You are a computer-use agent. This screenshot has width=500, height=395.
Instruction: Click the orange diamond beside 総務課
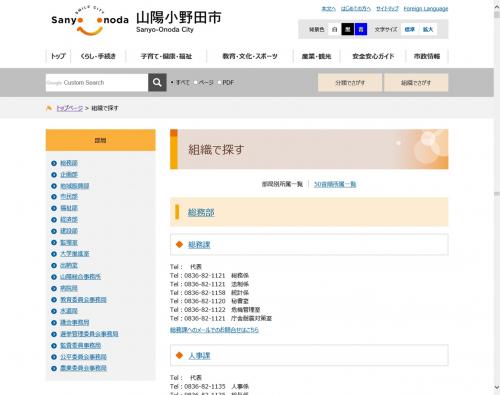coord(179,245)
